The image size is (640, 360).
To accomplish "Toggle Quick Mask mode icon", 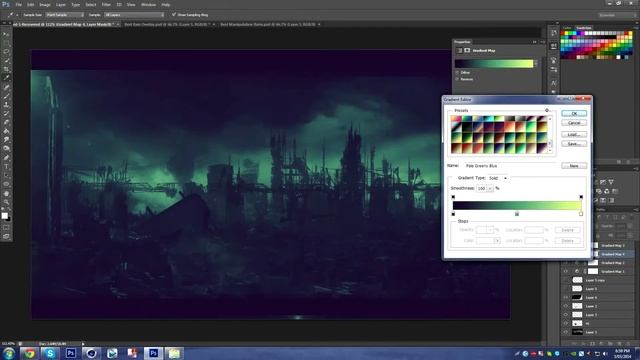I will [6, 227].
